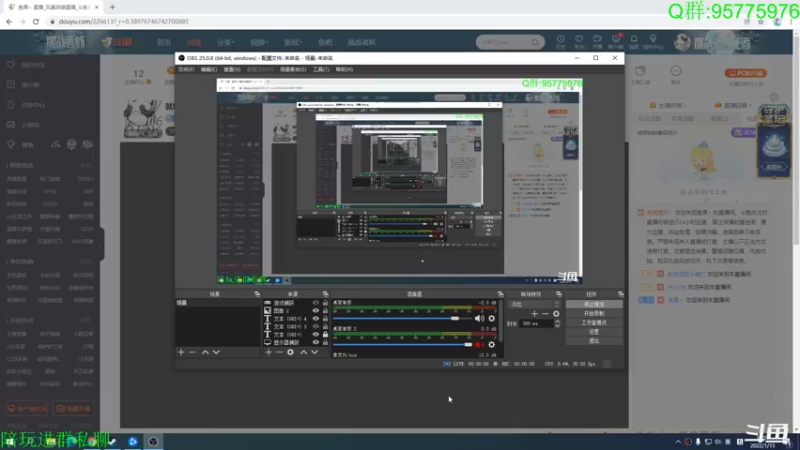Open Douyu messages bell icon
Image resolution: width=800 pixels, height=450 pixels.
pos(634,41)
